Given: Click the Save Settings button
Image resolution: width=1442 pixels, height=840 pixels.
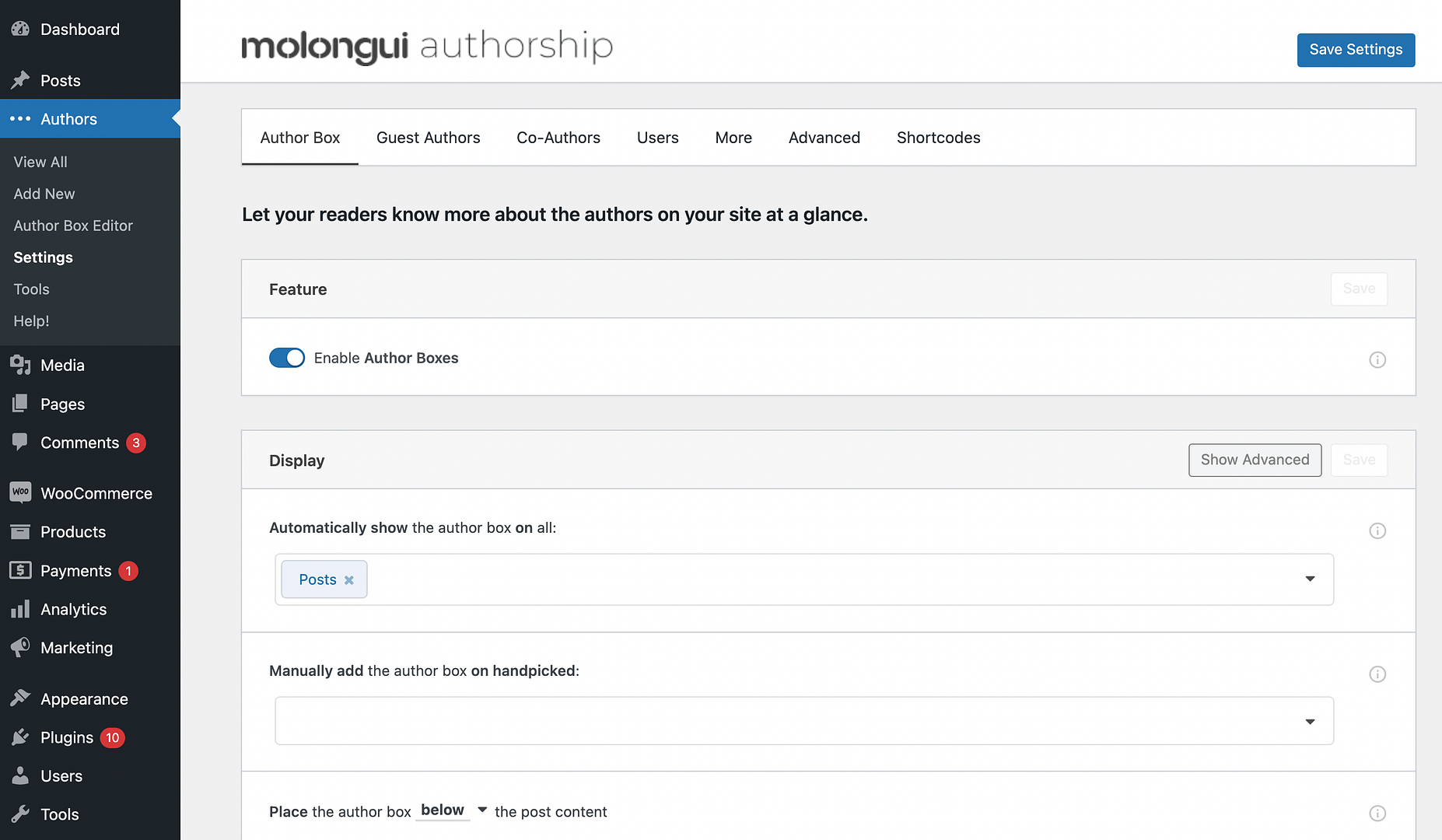Looking at the screenshot, I should (x=1356, y=50).
